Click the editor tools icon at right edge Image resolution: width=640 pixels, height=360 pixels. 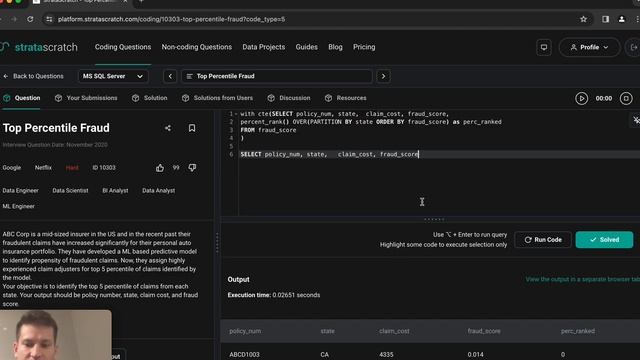[636, 120]
